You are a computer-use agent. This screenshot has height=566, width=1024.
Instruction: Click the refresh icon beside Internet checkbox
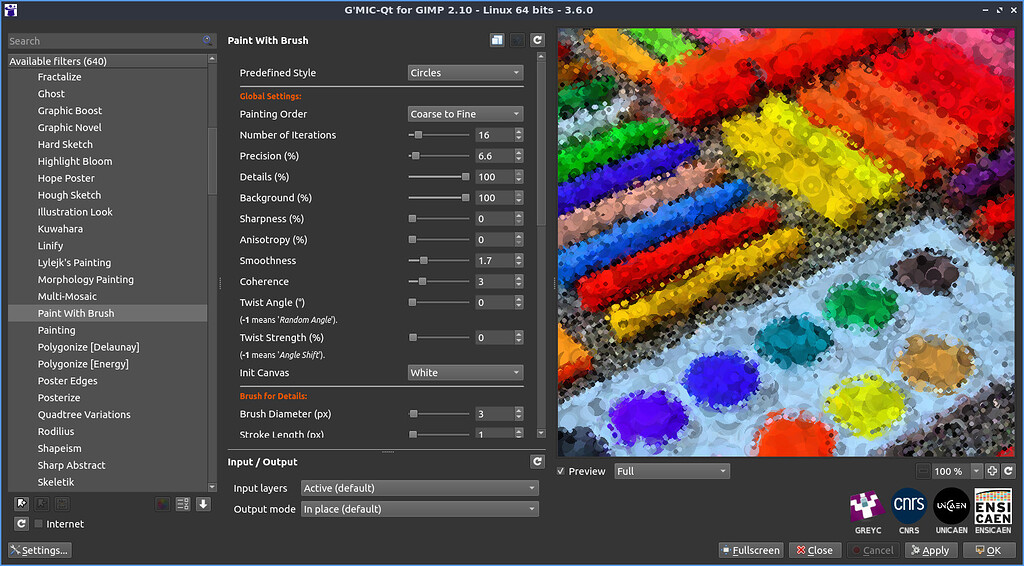(x=21, y=524)
